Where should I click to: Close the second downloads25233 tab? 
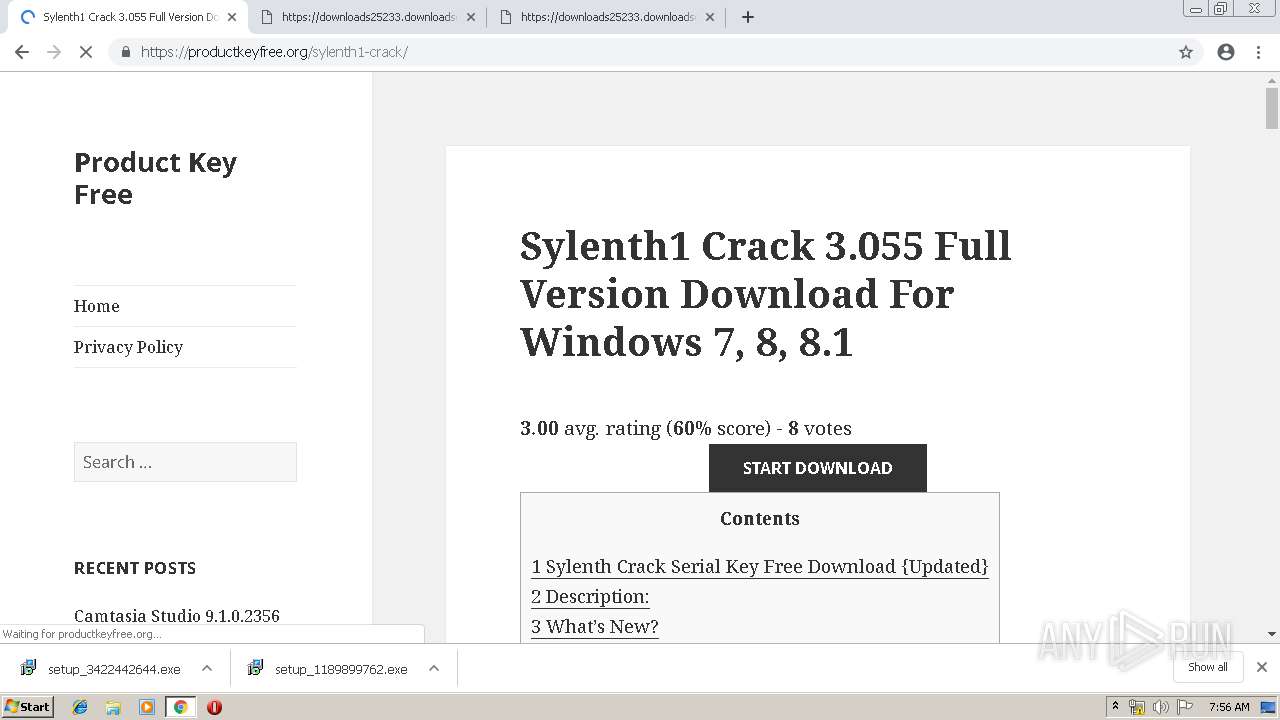[471, 17]
